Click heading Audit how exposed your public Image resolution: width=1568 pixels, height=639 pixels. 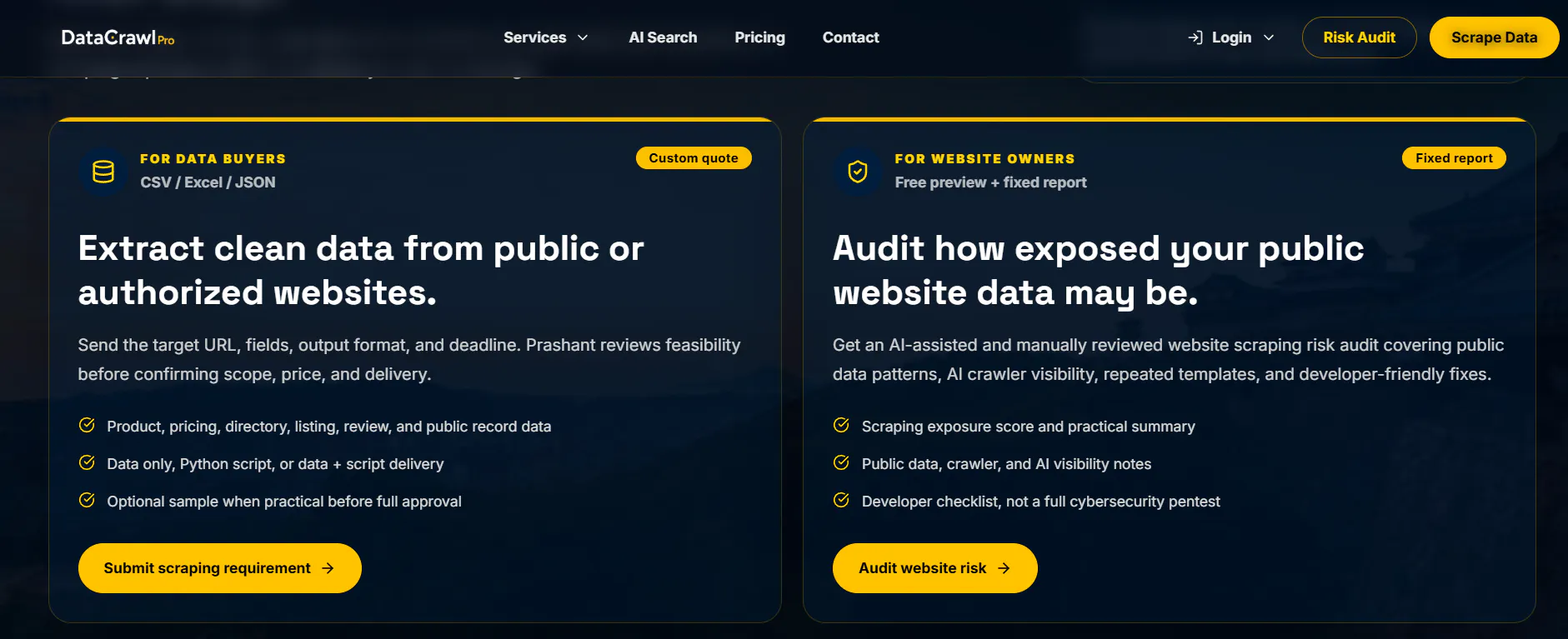point(1098,271)
